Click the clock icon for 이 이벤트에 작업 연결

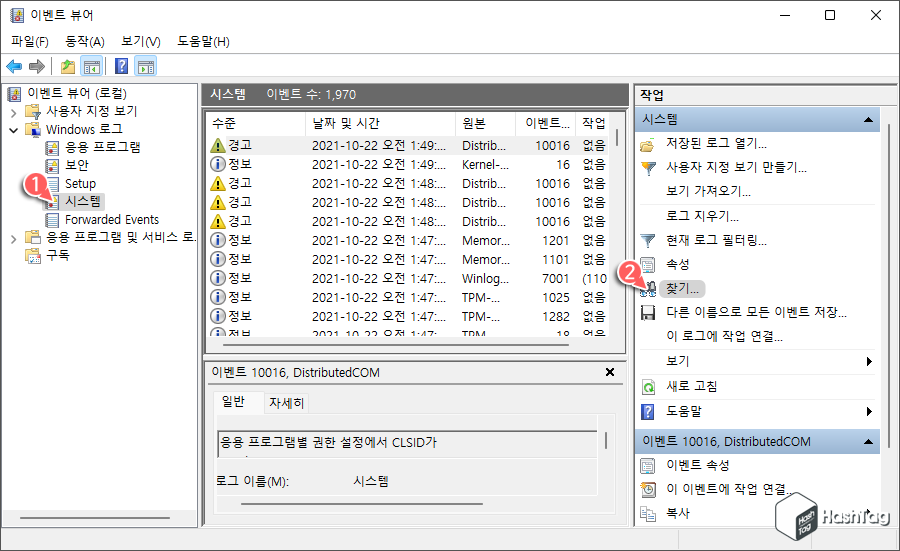click(647, 490)
